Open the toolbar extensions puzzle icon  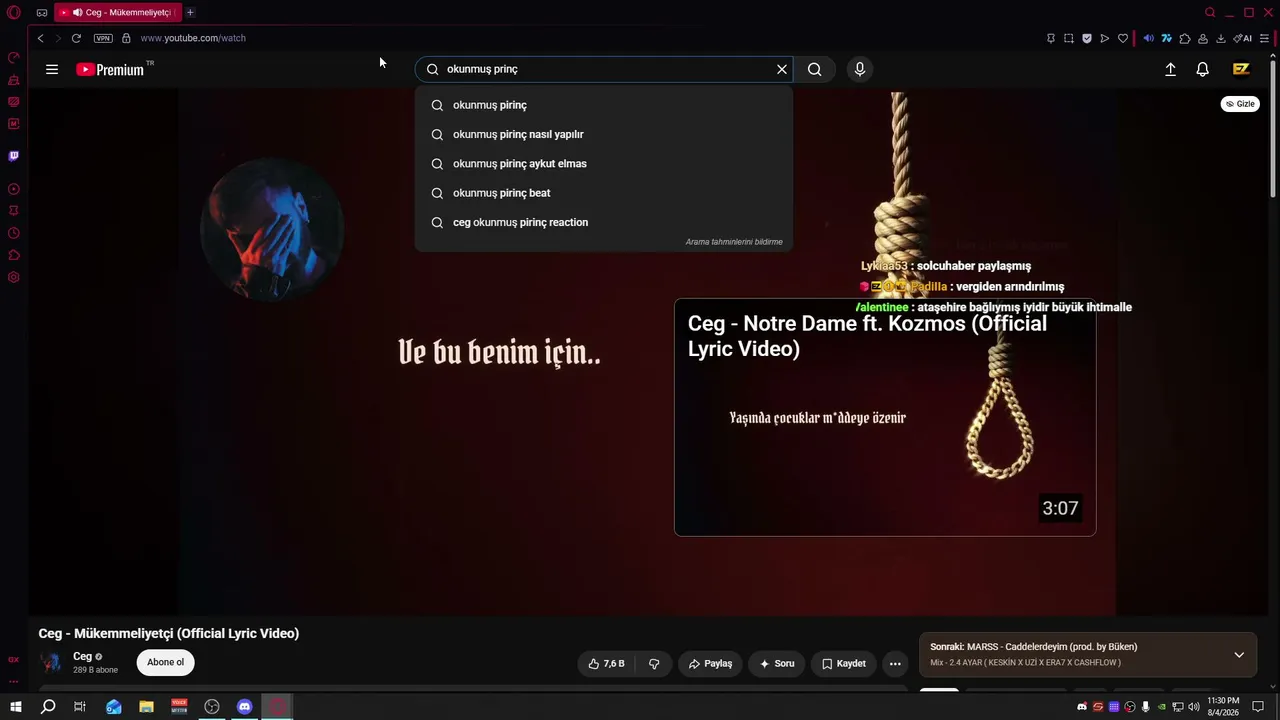point(1185,38)
